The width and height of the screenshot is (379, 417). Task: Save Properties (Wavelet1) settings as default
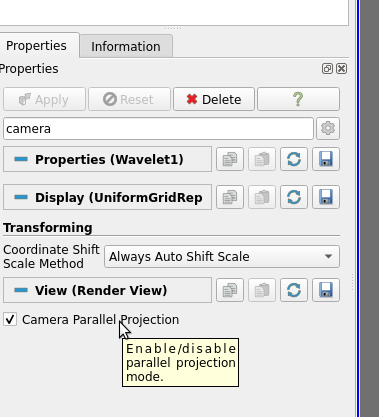[x=326, y=159]
